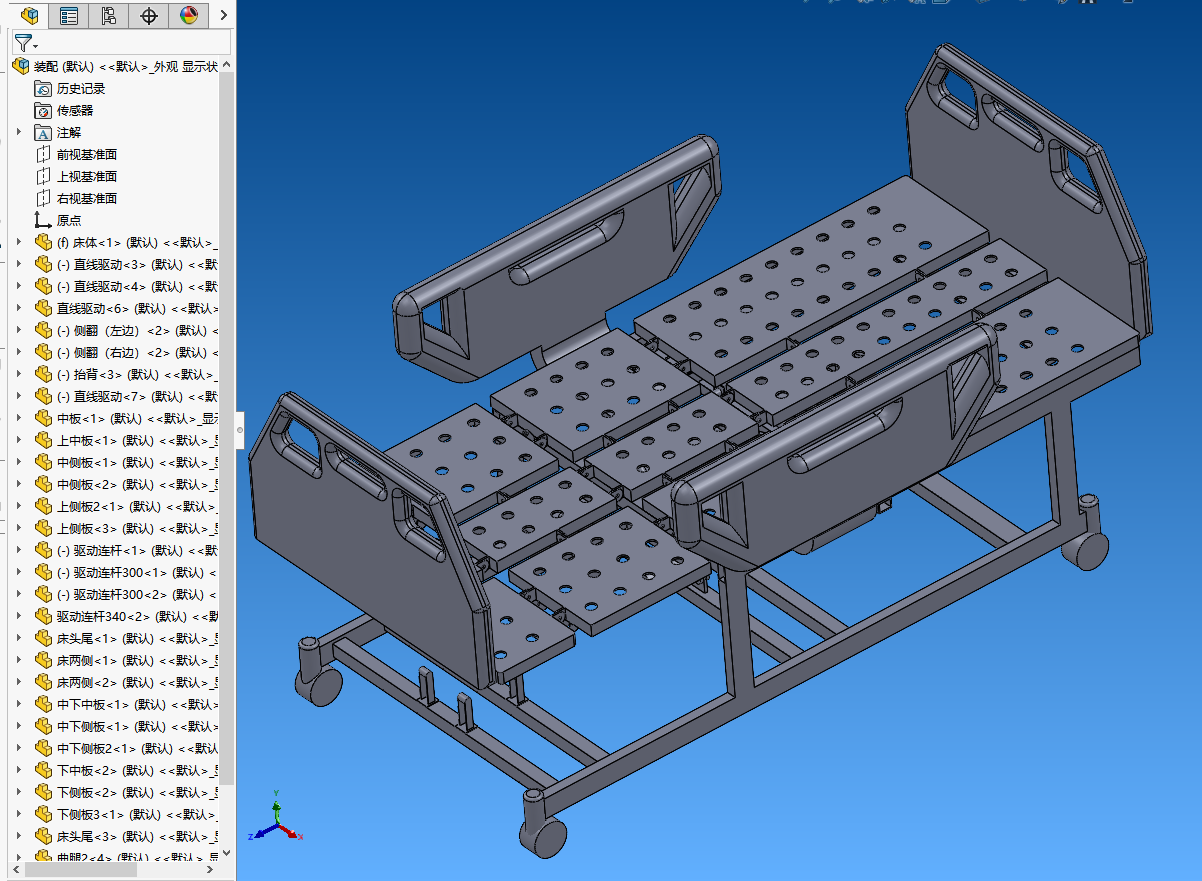Open the ConfigurationManager tab
The image size is (1202, 881).
pos(109,15)
